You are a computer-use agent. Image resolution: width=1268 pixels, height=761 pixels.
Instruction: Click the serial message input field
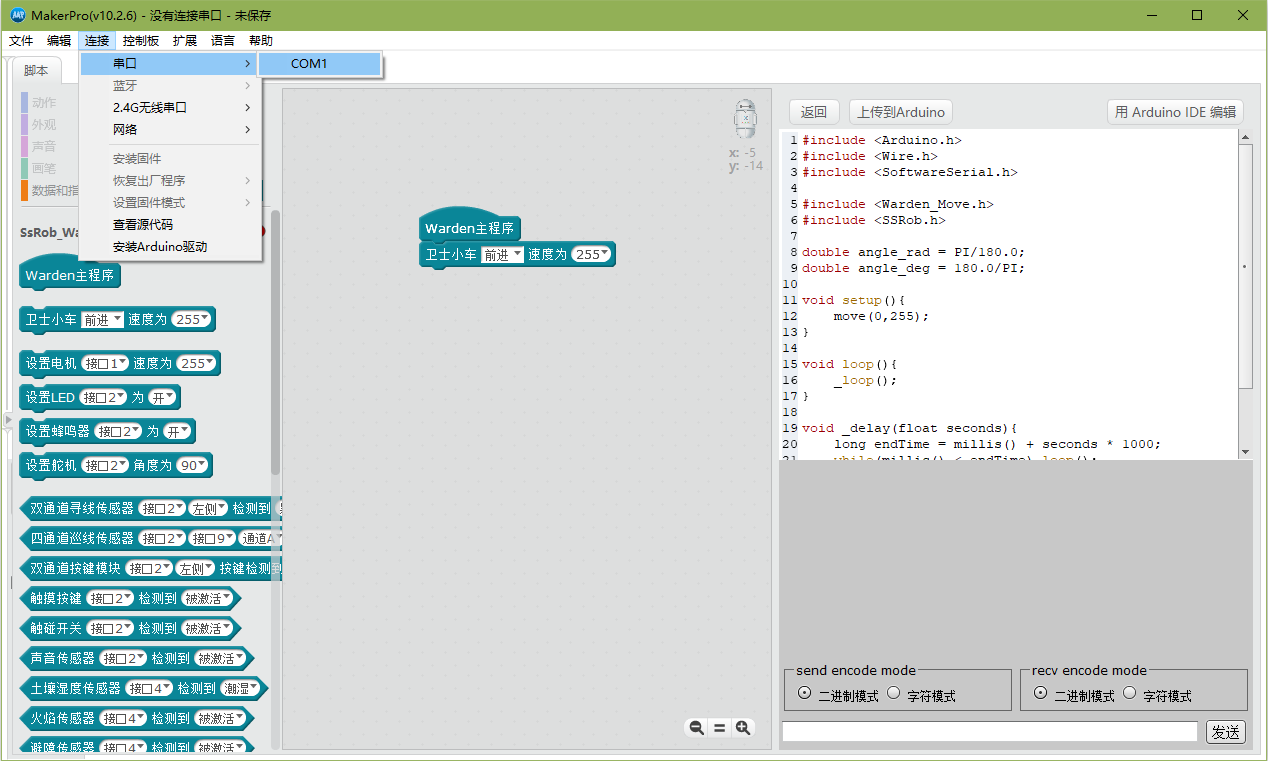tap(989, 732)
